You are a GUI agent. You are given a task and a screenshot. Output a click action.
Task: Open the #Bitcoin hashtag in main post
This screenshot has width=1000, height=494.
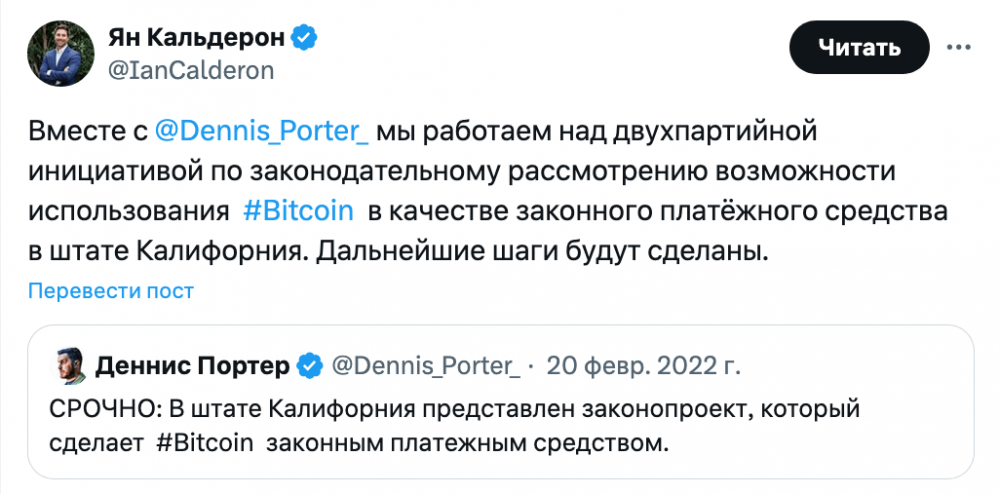[x=298, y=212]
